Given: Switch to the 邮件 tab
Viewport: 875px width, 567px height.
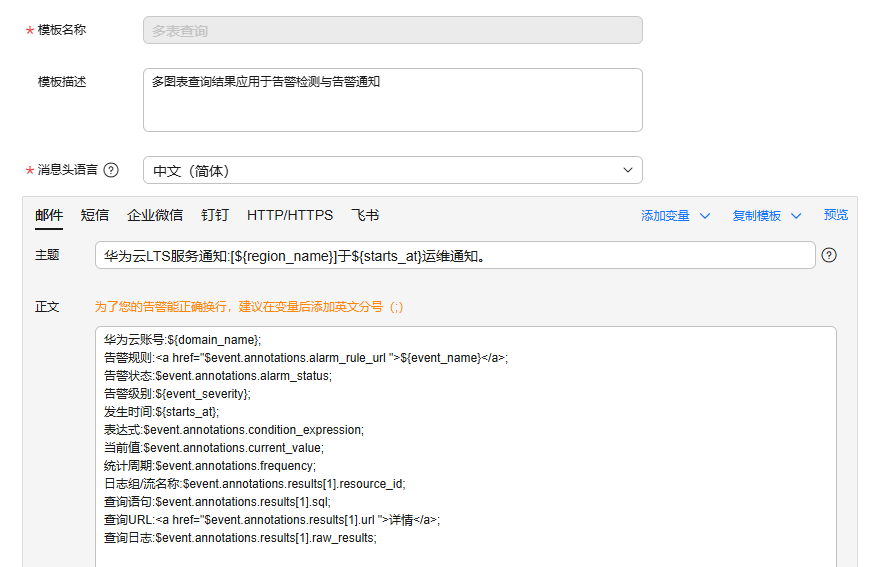Looking at the screenshot, I should pos(49,215).
